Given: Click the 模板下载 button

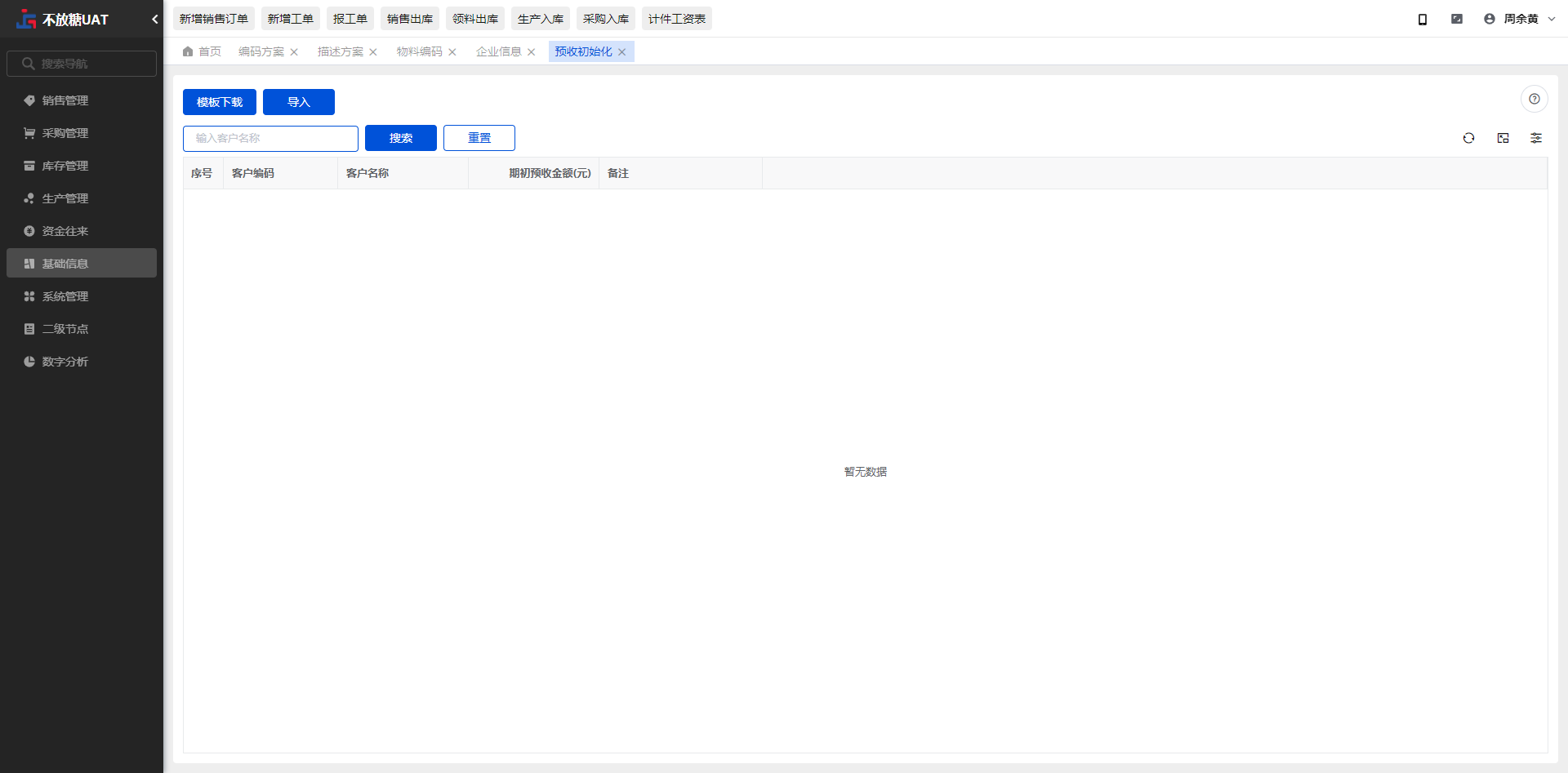Looking at the screenshot, I should [x=220, y=102].
